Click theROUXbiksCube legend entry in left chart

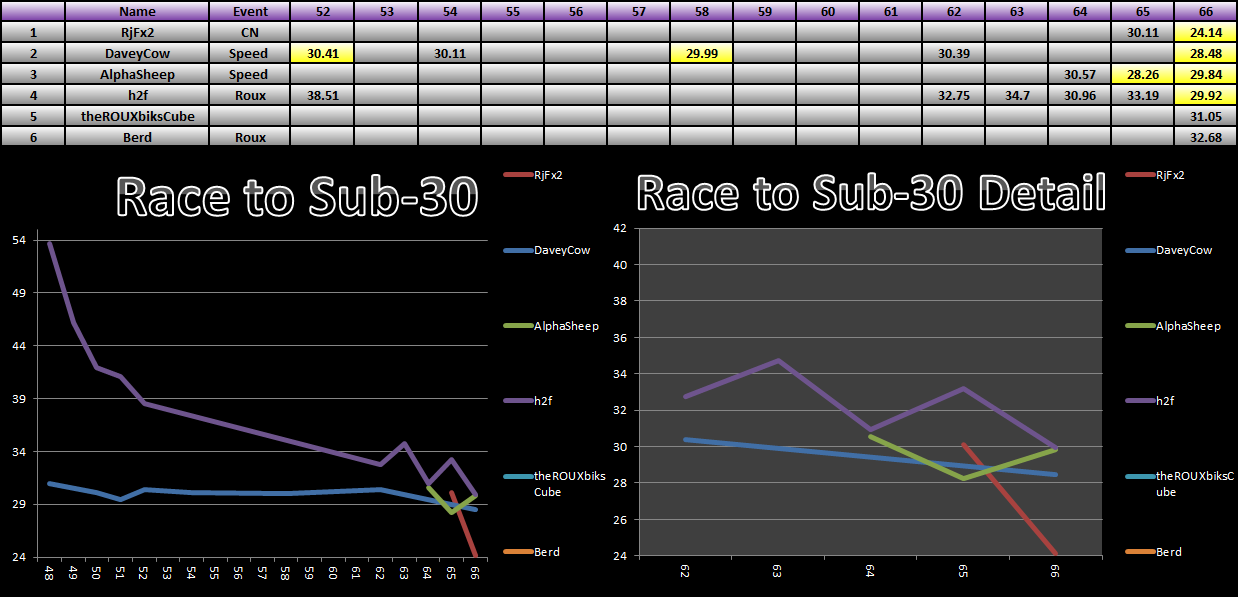coord(554,483)
